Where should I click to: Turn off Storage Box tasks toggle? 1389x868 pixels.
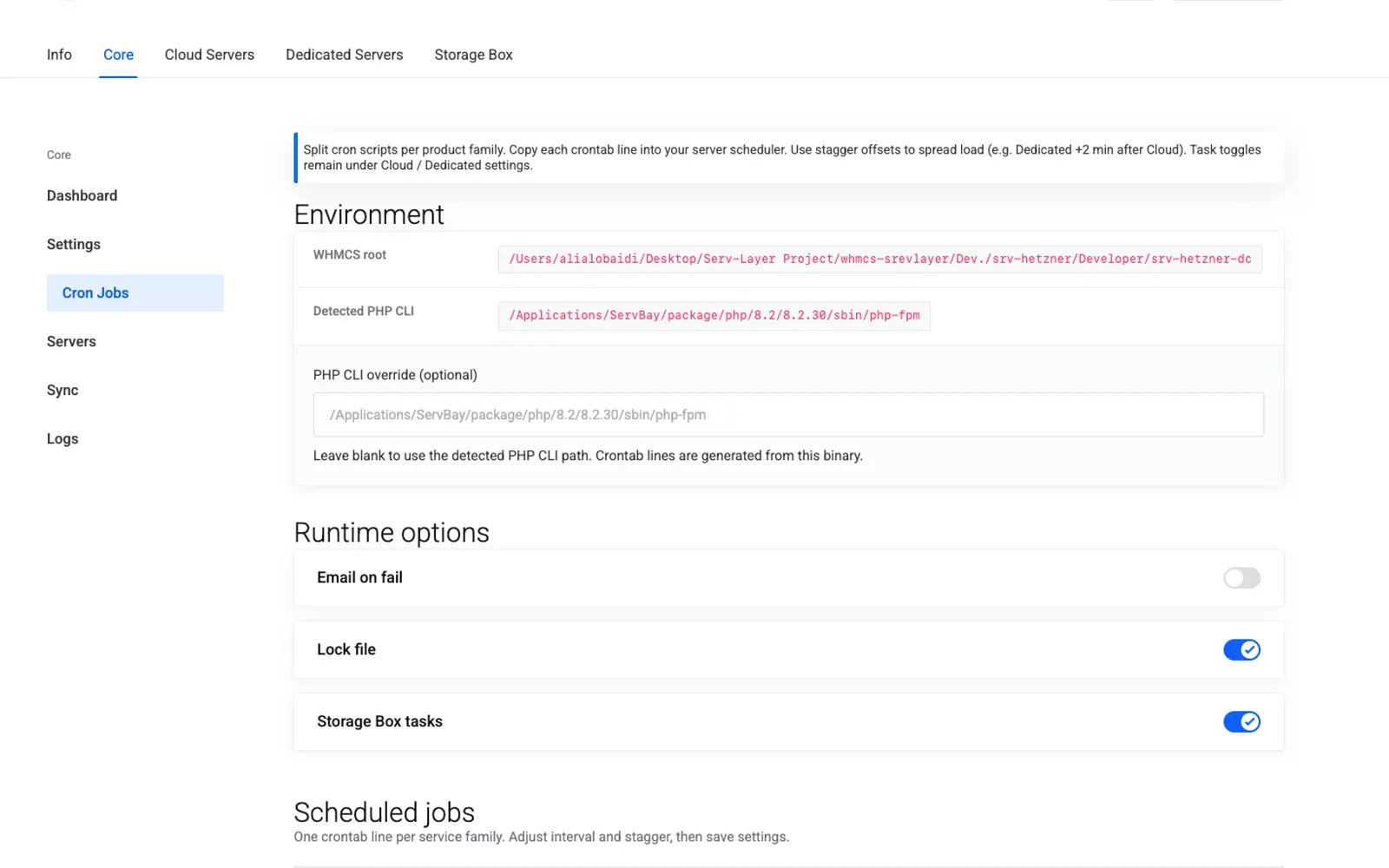1241,721
